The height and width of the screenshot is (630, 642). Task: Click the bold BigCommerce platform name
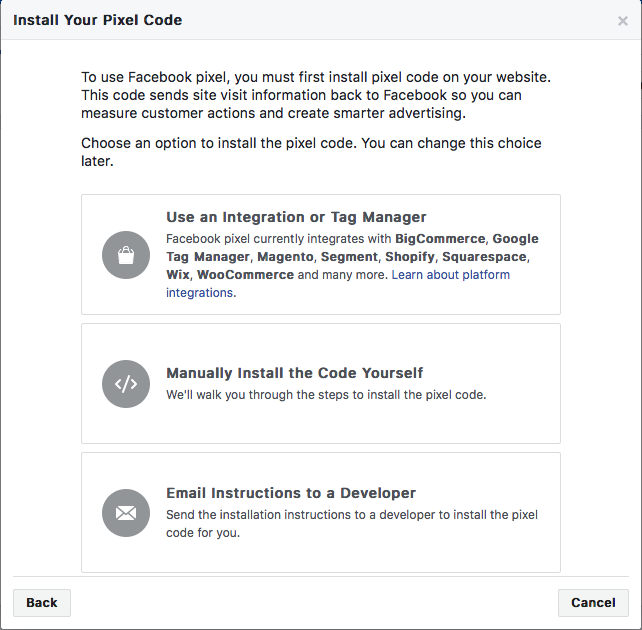pyautogui.click(x=440, y=239)
